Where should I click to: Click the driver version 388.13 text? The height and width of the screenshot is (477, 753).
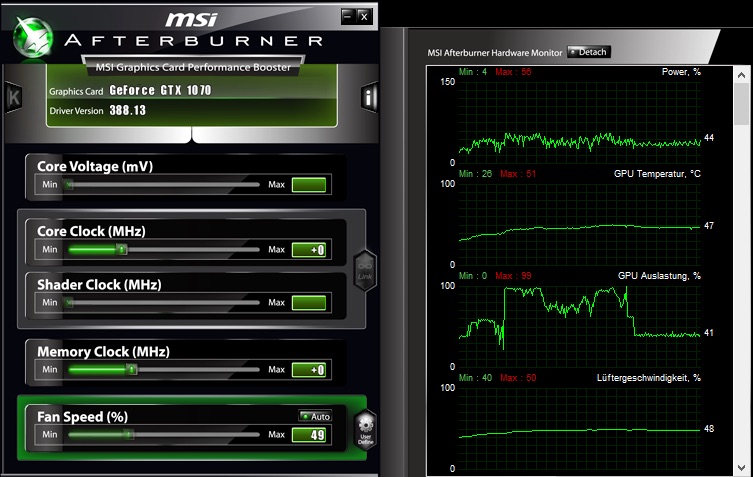(x=127, y=110)
